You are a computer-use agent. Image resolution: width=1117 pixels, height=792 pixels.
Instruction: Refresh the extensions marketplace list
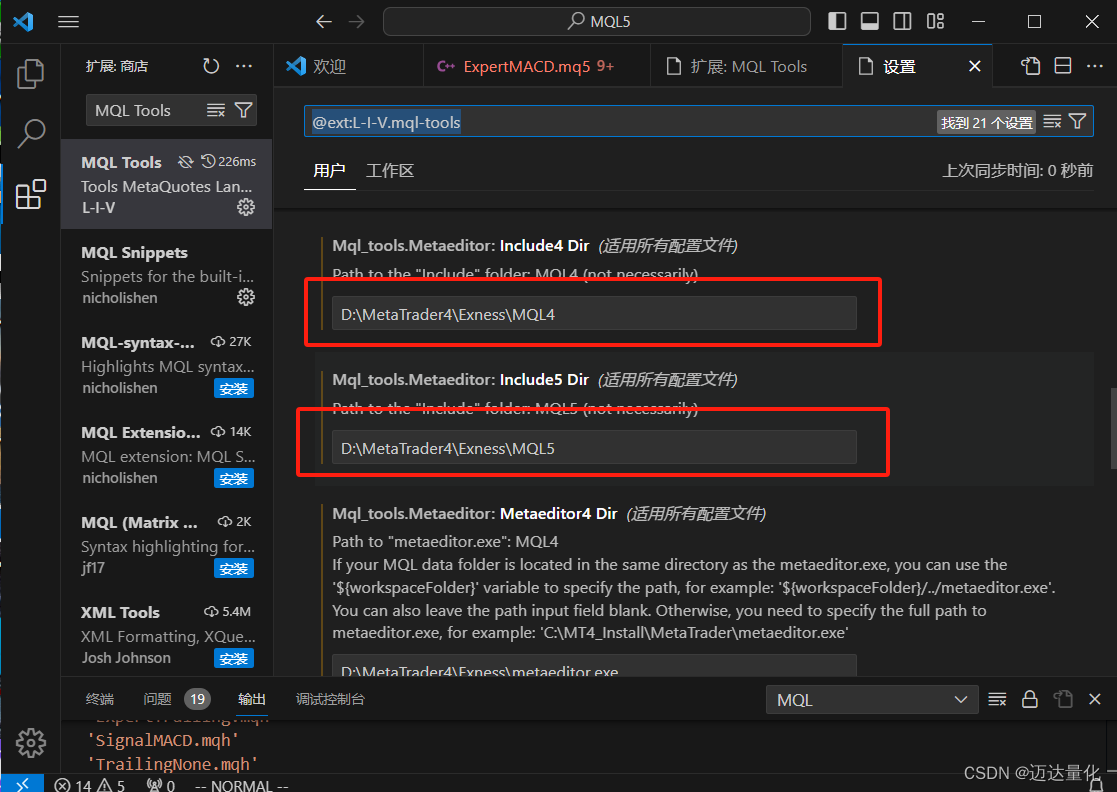211,66
